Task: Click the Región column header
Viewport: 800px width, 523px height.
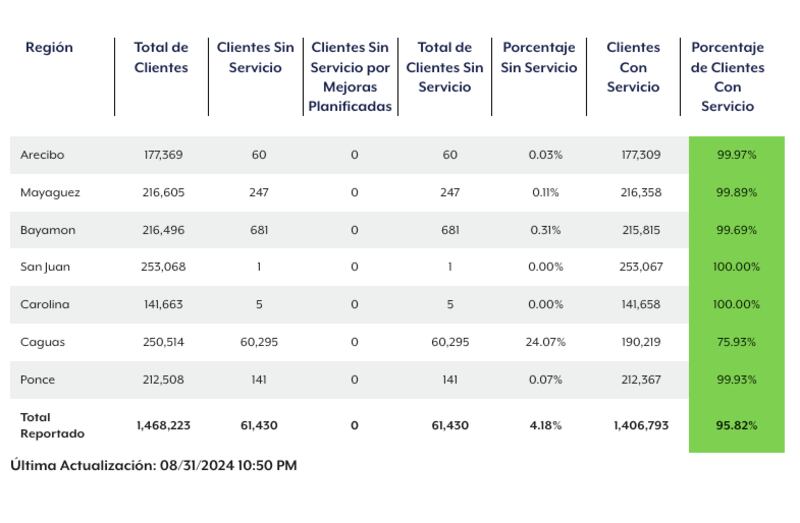Action: (x=49, y=47)
